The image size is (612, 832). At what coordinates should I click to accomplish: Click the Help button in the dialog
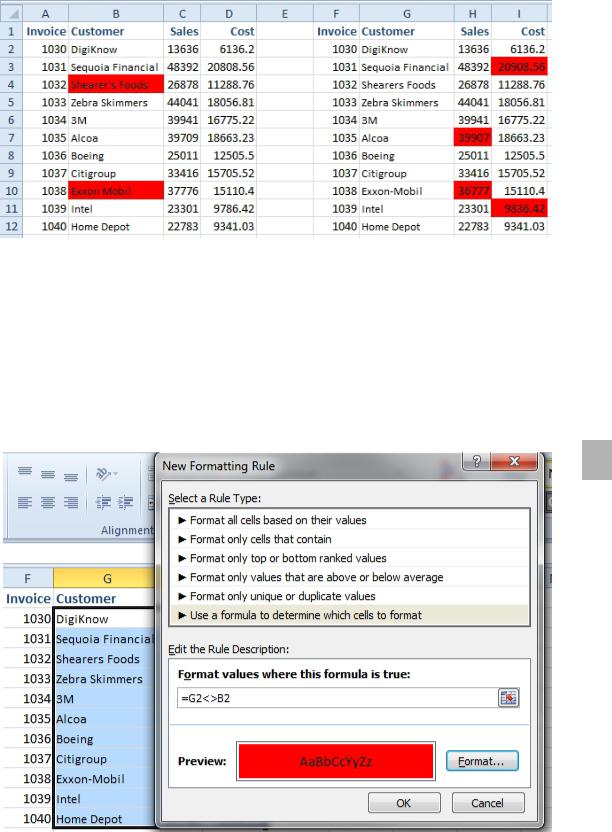point(477,461)
